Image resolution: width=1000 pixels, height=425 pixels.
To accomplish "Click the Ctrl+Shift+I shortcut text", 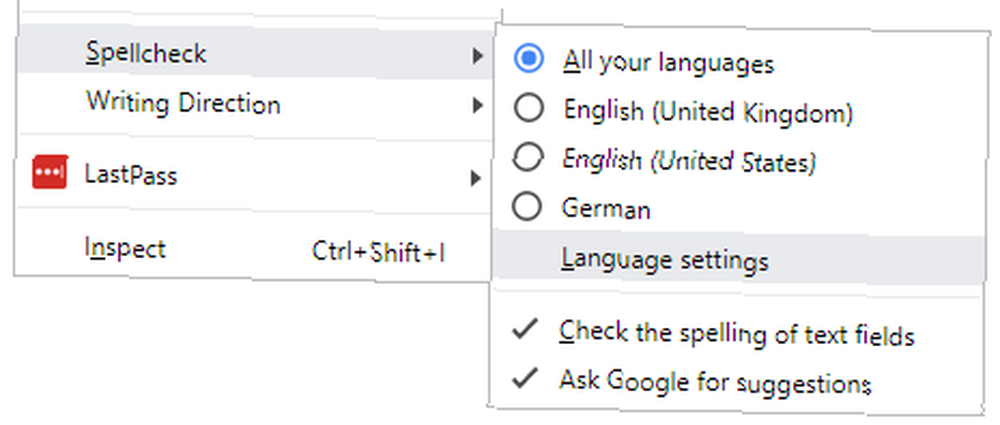I will point(378,252).
